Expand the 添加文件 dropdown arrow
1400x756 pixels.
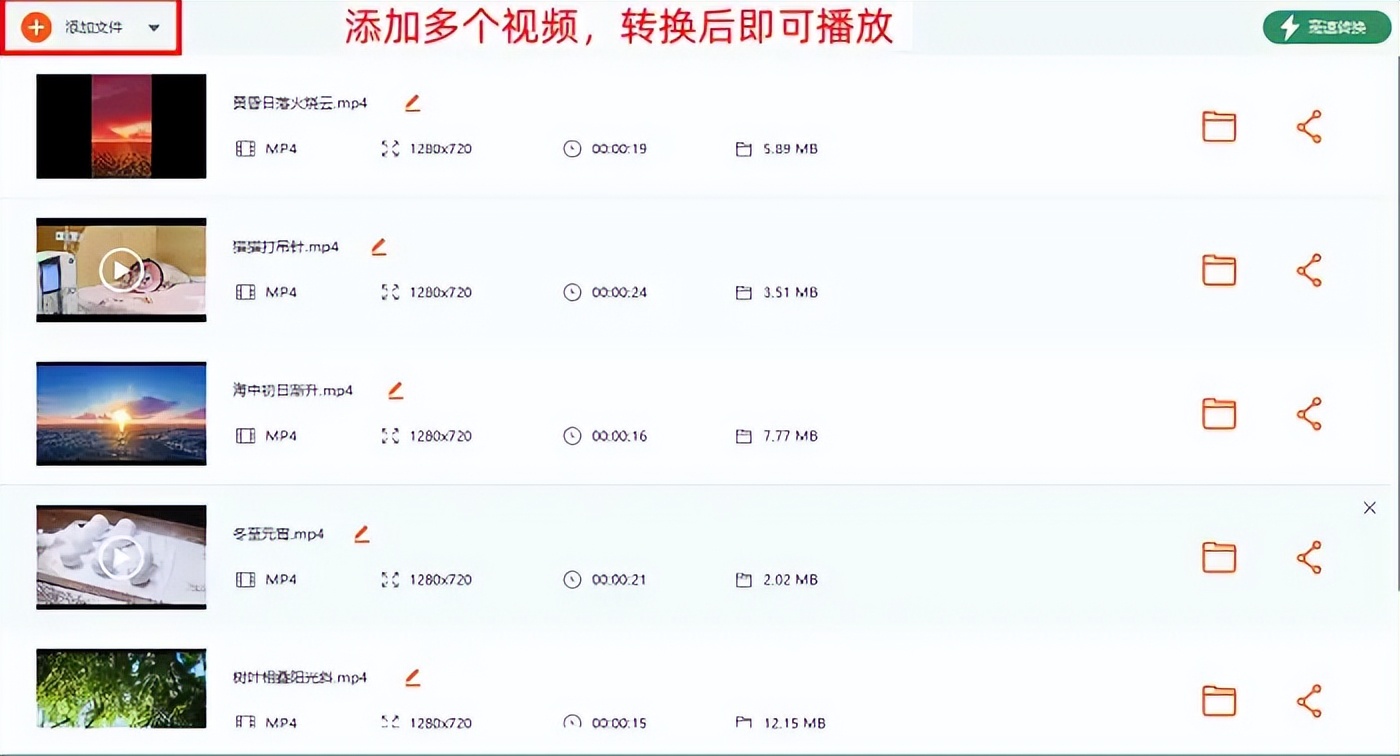(153, 28)
